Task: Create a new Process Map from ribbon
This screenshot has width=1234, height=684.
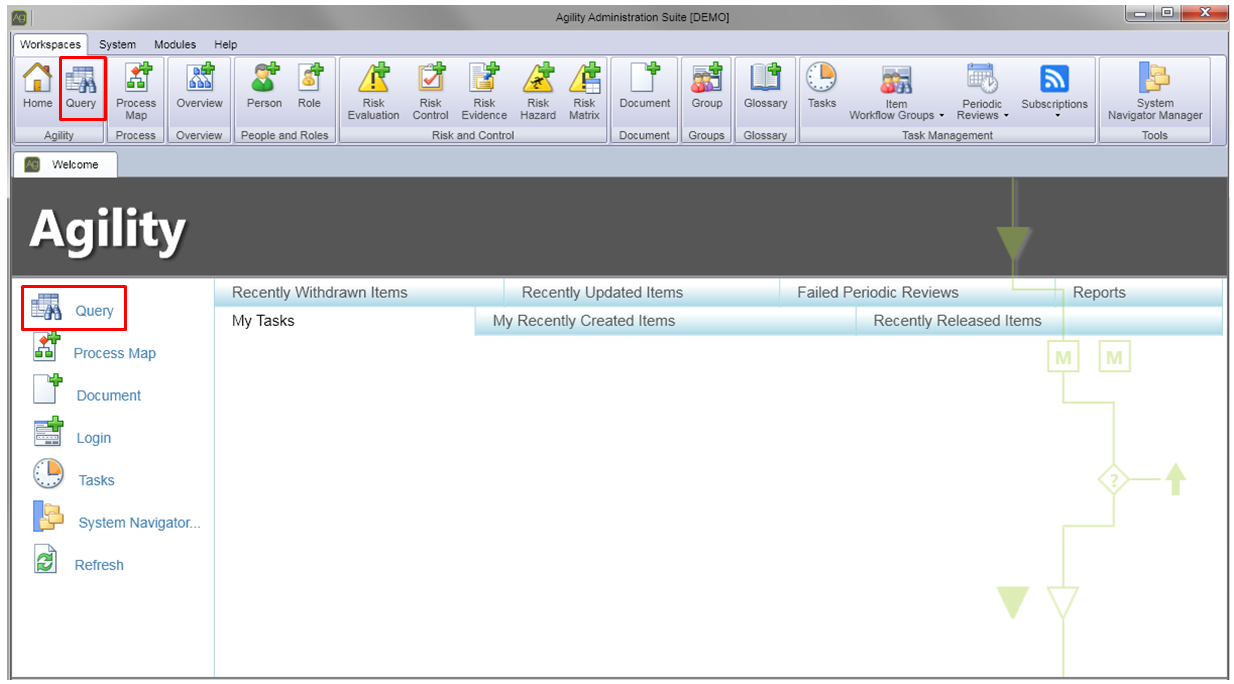Action: point(136,91)
